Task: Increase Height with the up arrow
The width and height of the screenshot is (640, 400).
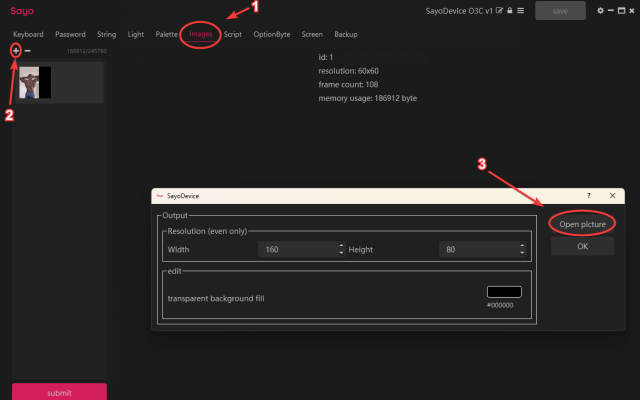Action: pyautogui.click(x=522, y=245)
